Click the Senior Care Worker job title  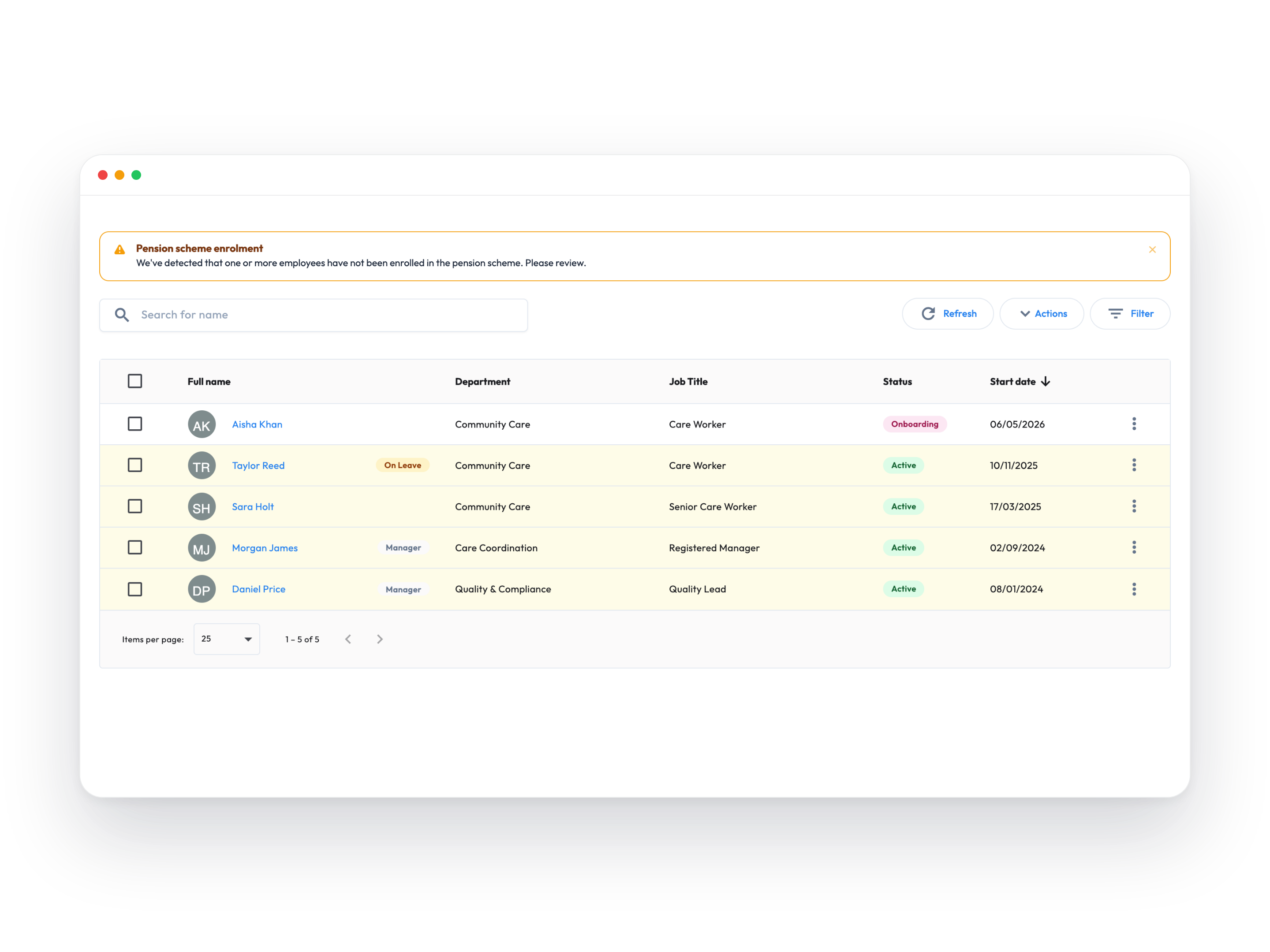tap(713, 507)
